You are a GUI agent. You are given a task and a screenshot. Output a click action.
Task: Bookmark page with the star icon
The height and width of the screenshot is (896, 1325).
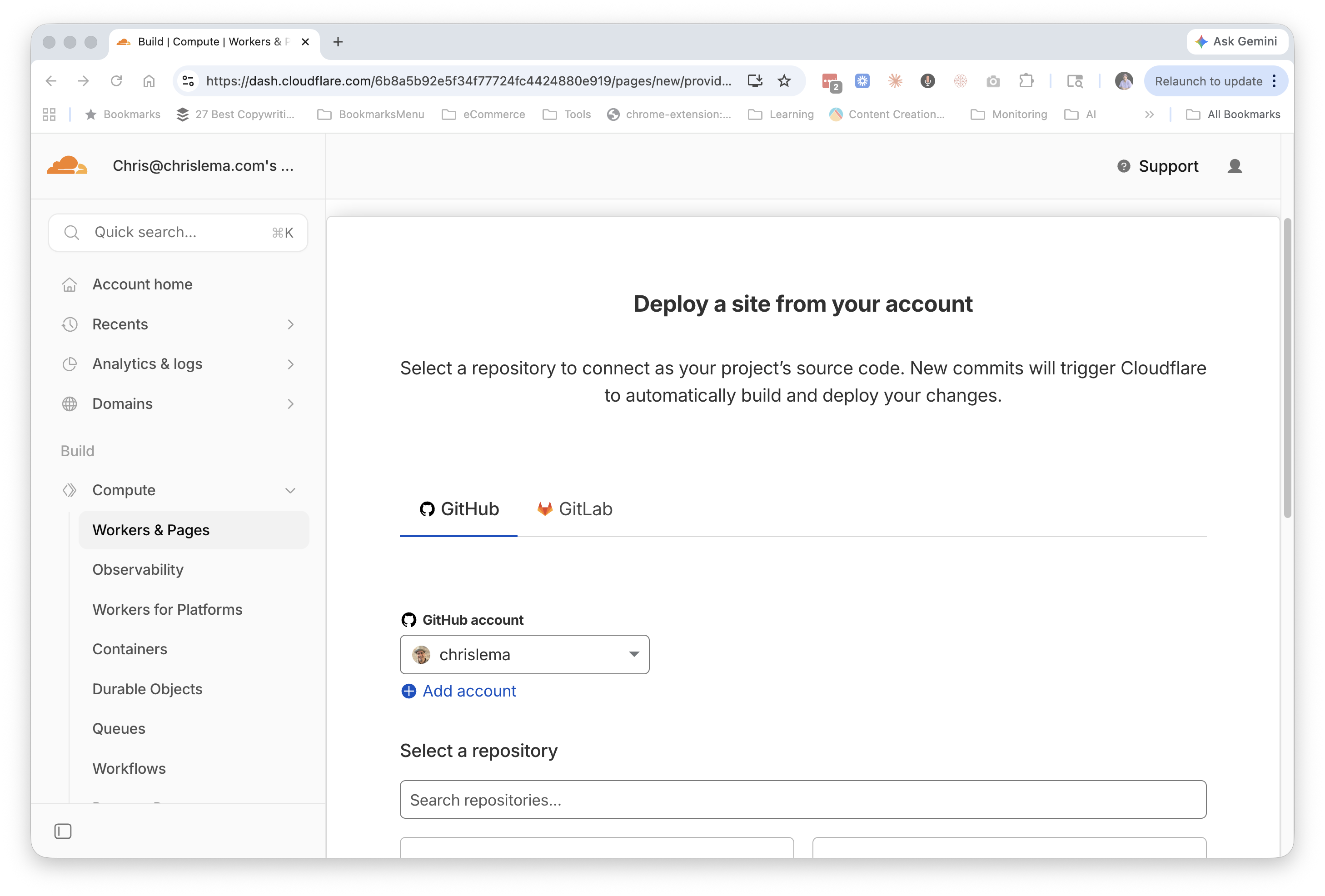tap(784, 81)
